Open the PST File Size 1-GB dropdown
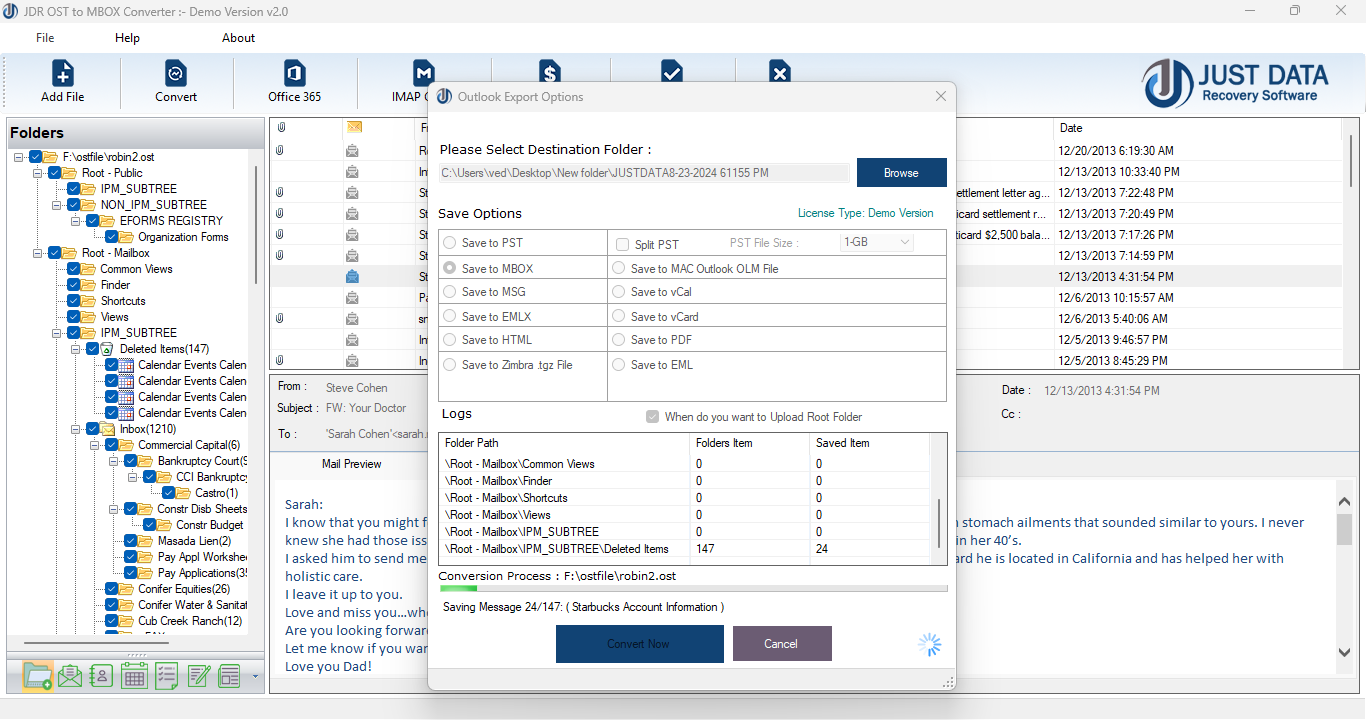The image size is (1366, 720). coord(877,242)
